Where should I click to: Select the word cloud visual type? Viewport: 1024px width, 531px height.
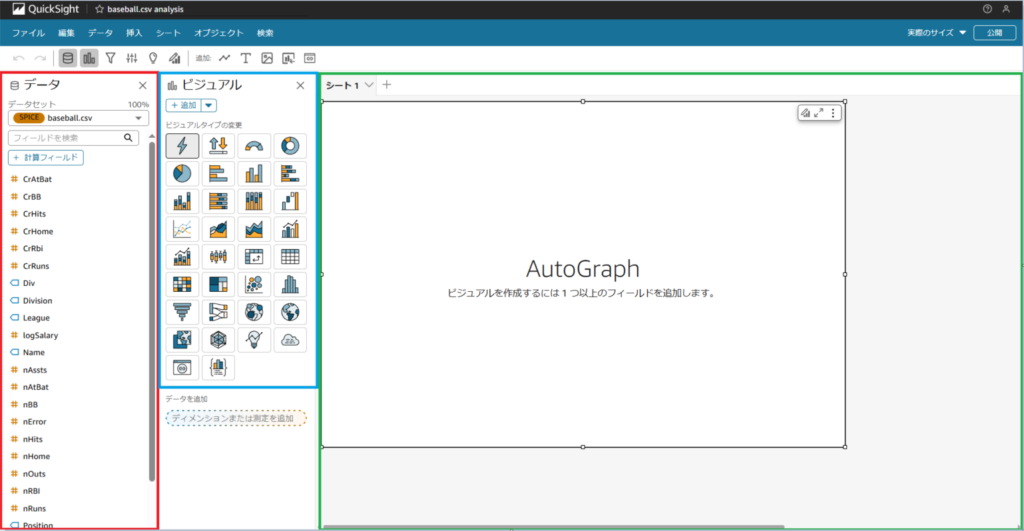[290, 340]
